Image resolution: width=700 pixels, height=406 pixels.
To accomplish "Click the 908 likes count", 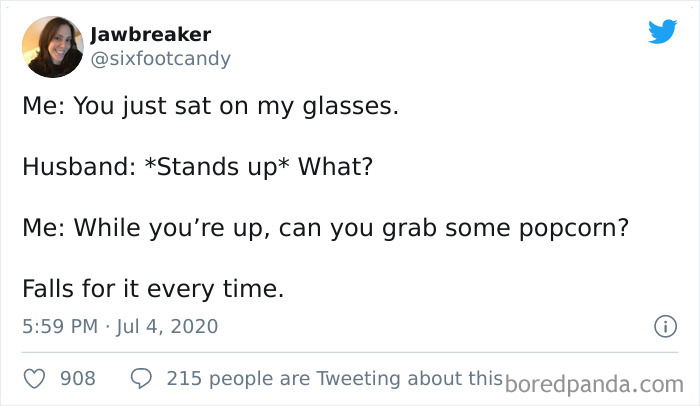I will (78, 378).
